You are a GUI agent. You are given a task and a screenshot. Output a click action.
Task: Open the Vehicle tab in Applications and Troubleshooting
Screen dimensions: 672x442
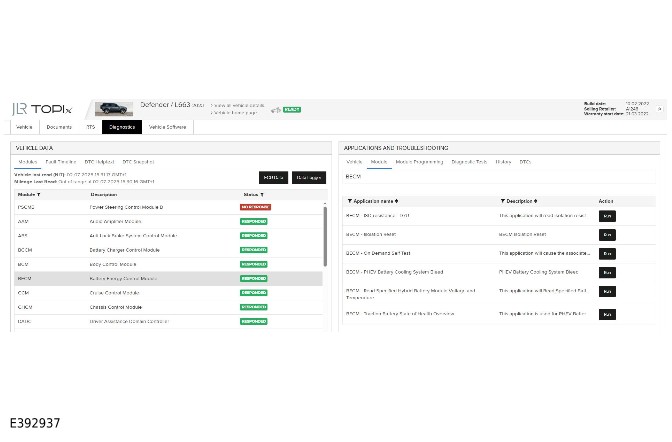pyautogui.click(x=354, y=162)
